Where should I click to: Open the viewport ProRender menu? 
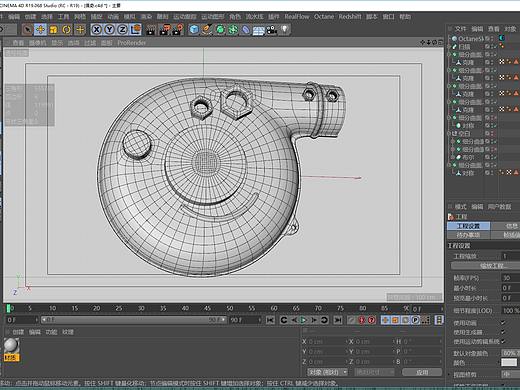pyautogui.click(x=131, y=43)
